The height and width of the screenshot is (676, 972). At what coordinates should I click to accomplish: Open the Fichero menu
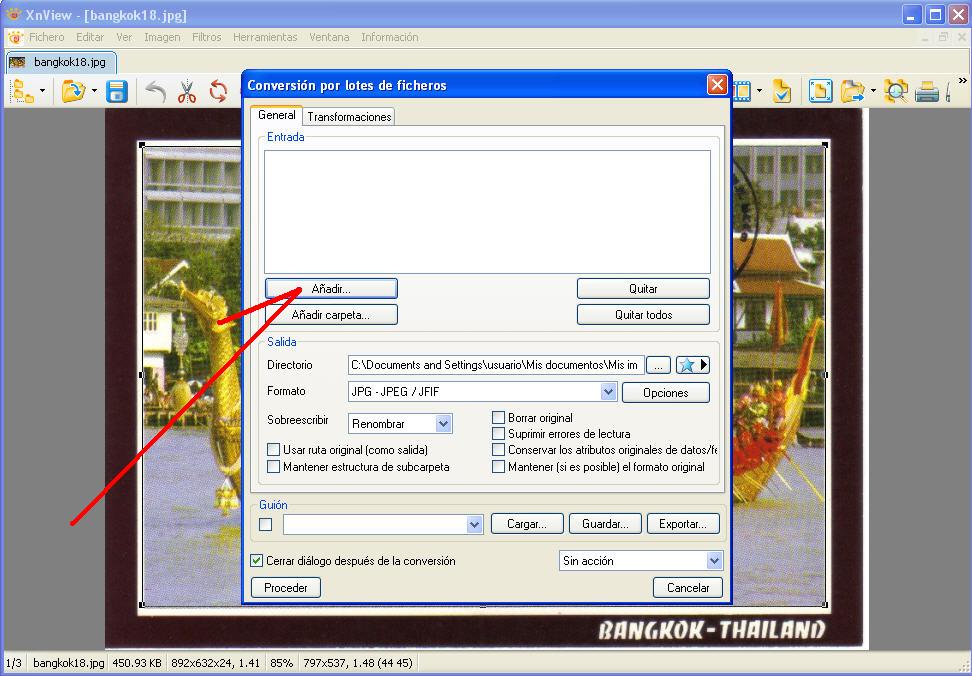tap(46, 37)
